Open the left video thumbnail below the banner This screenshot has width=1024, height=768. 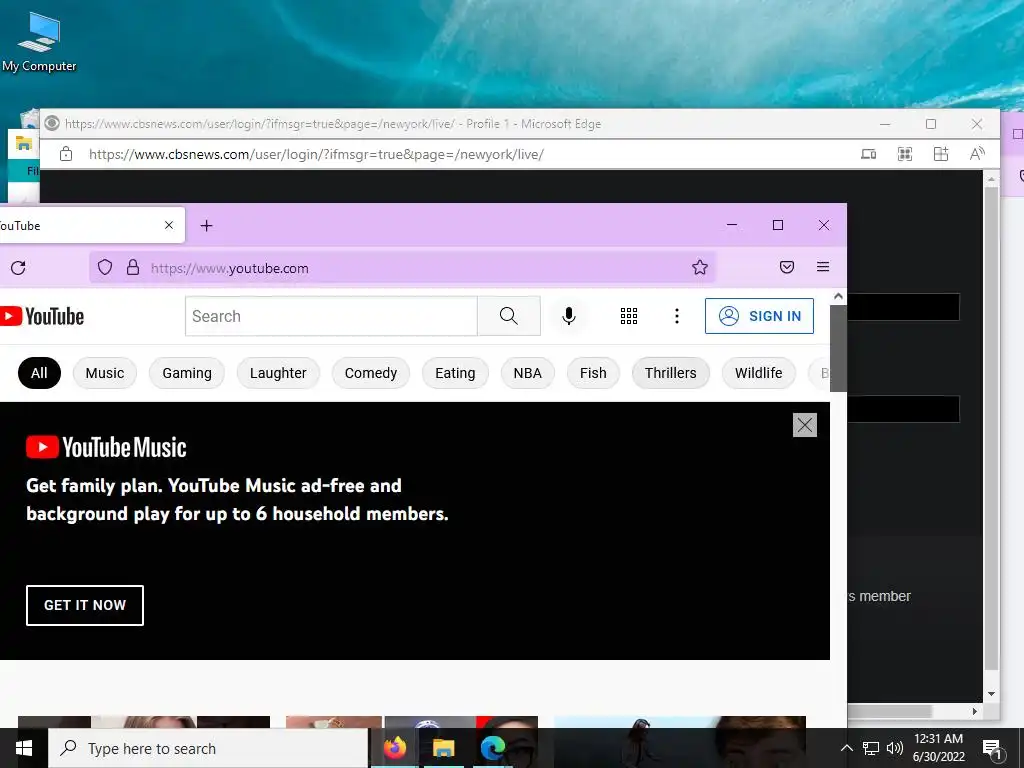pyautogui.click(x=144, y=722)
